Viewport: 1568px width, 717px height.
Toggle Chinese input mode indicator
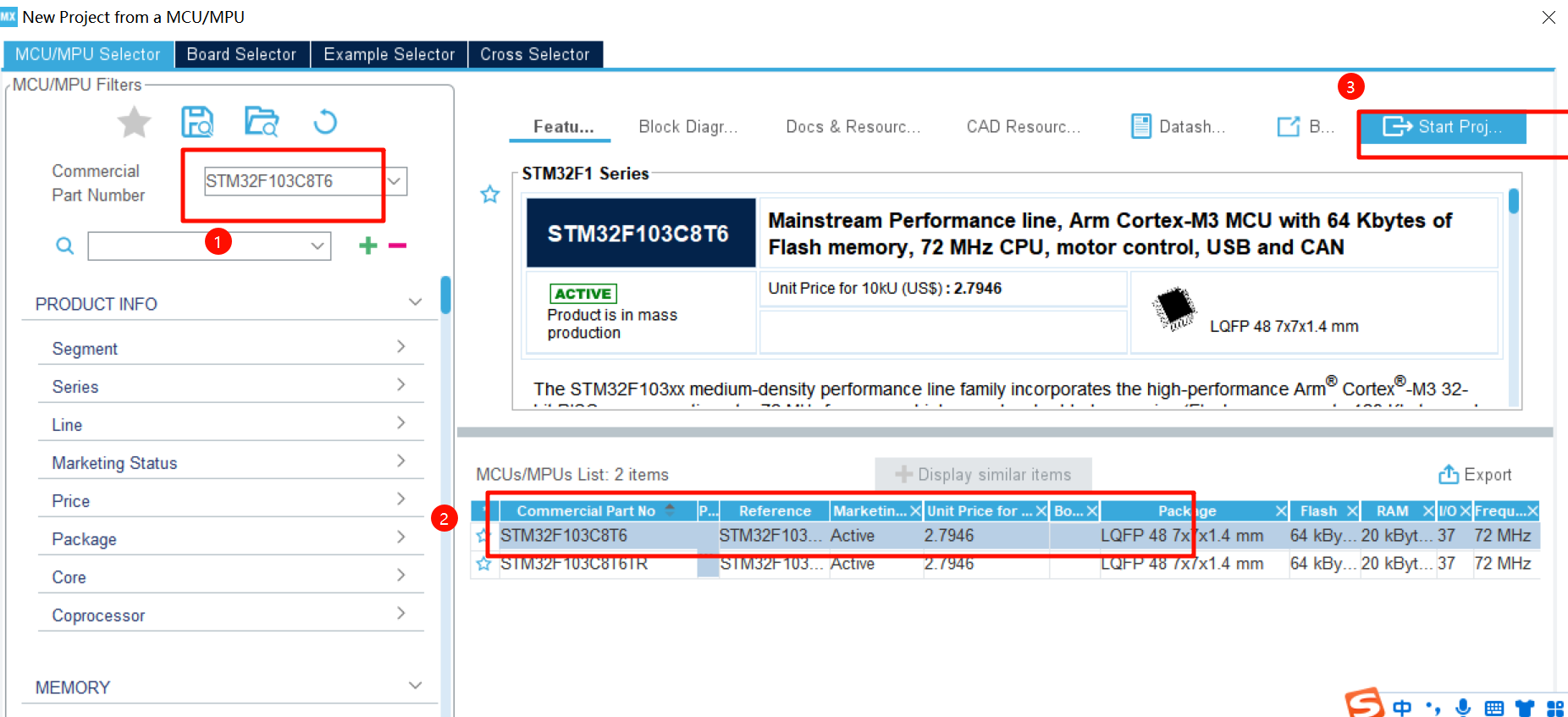coord(1402,708)
